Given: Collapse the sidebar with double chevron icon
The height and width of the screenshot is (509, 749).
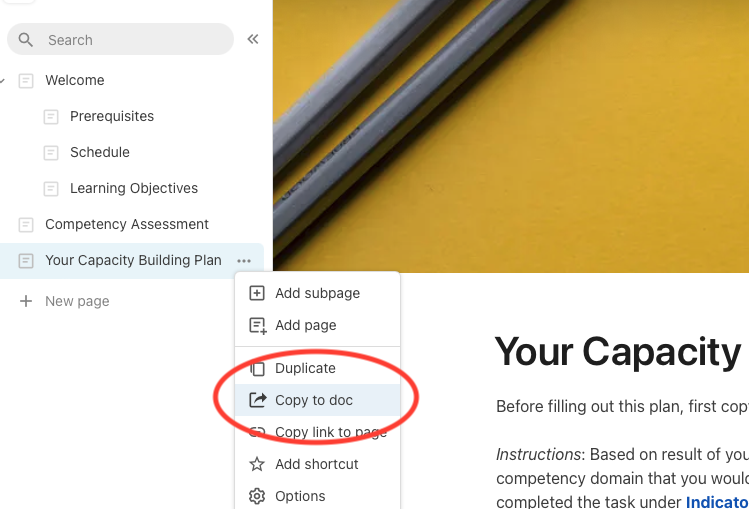Looking at the screenshot, I should point(253,40).
